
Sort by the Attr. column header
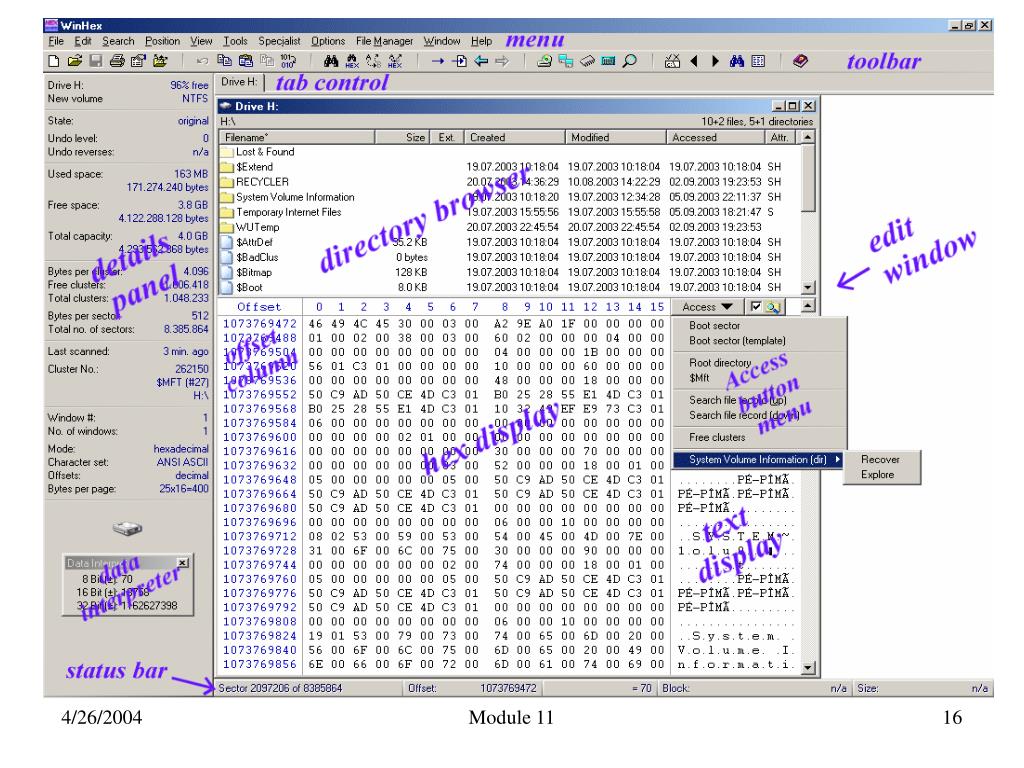[x=780, y=137]
